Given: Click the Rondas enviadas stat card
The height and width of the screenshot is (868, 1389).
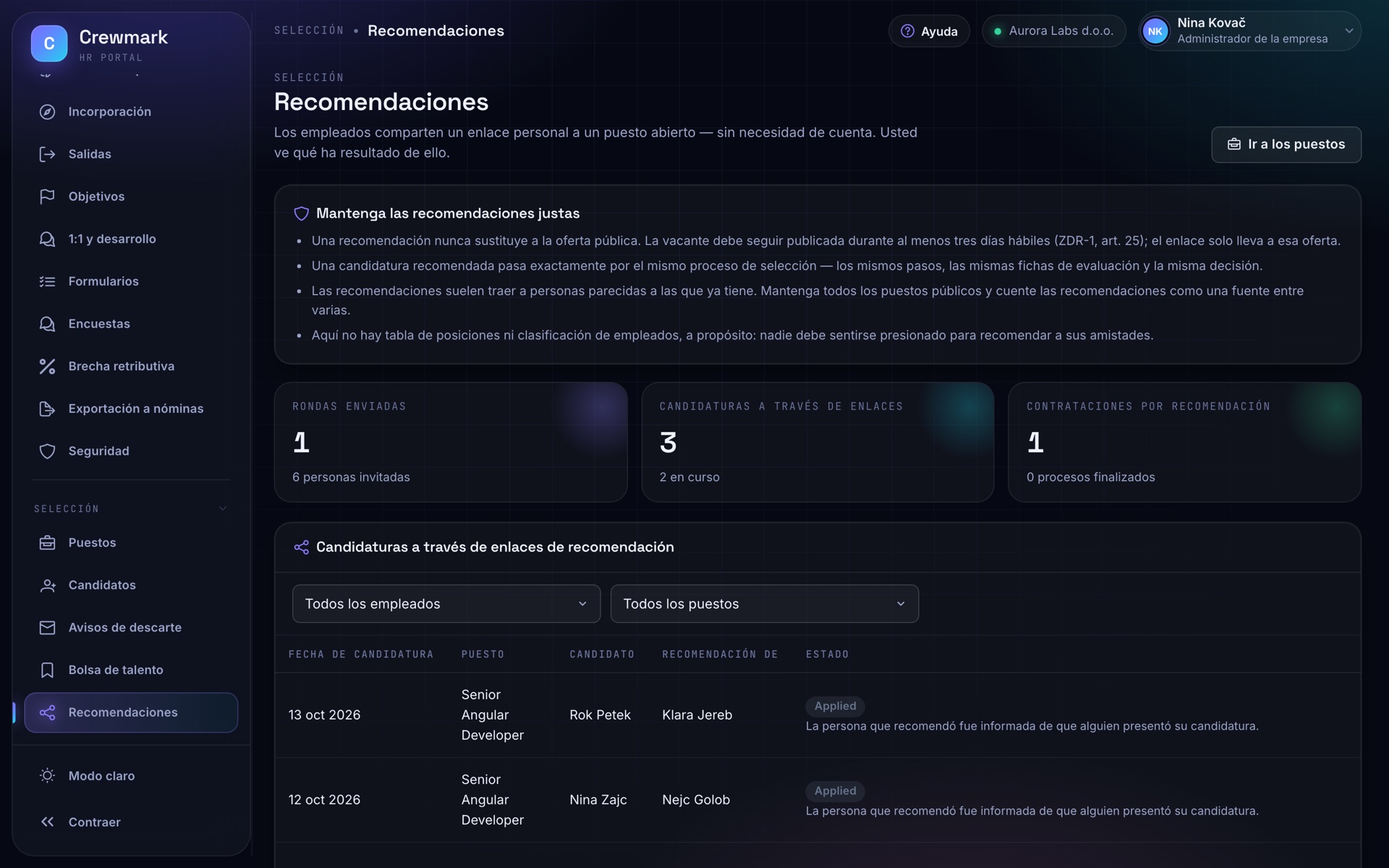Looking at the screenshot, I should [451, 442].
